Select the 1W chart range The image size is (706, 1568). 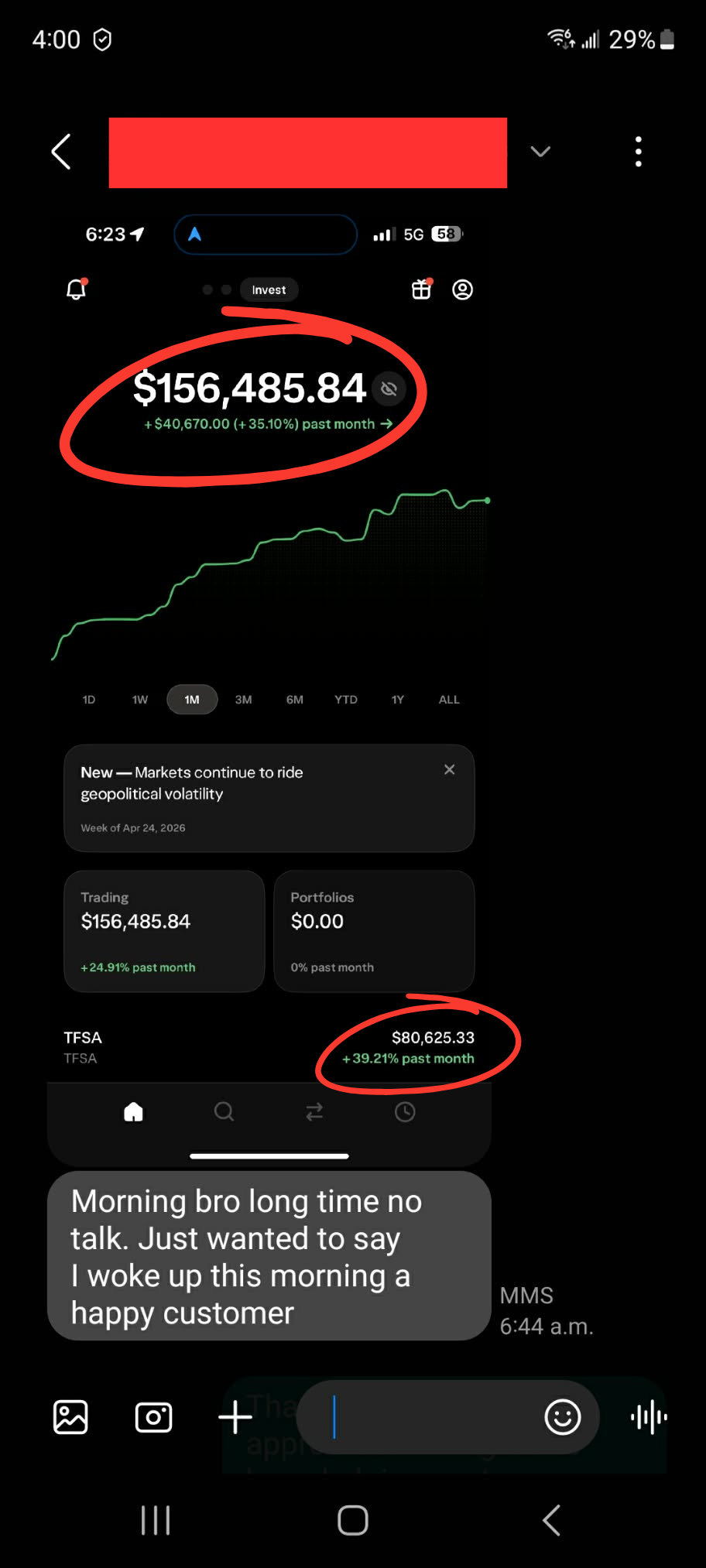pos(140,700)
